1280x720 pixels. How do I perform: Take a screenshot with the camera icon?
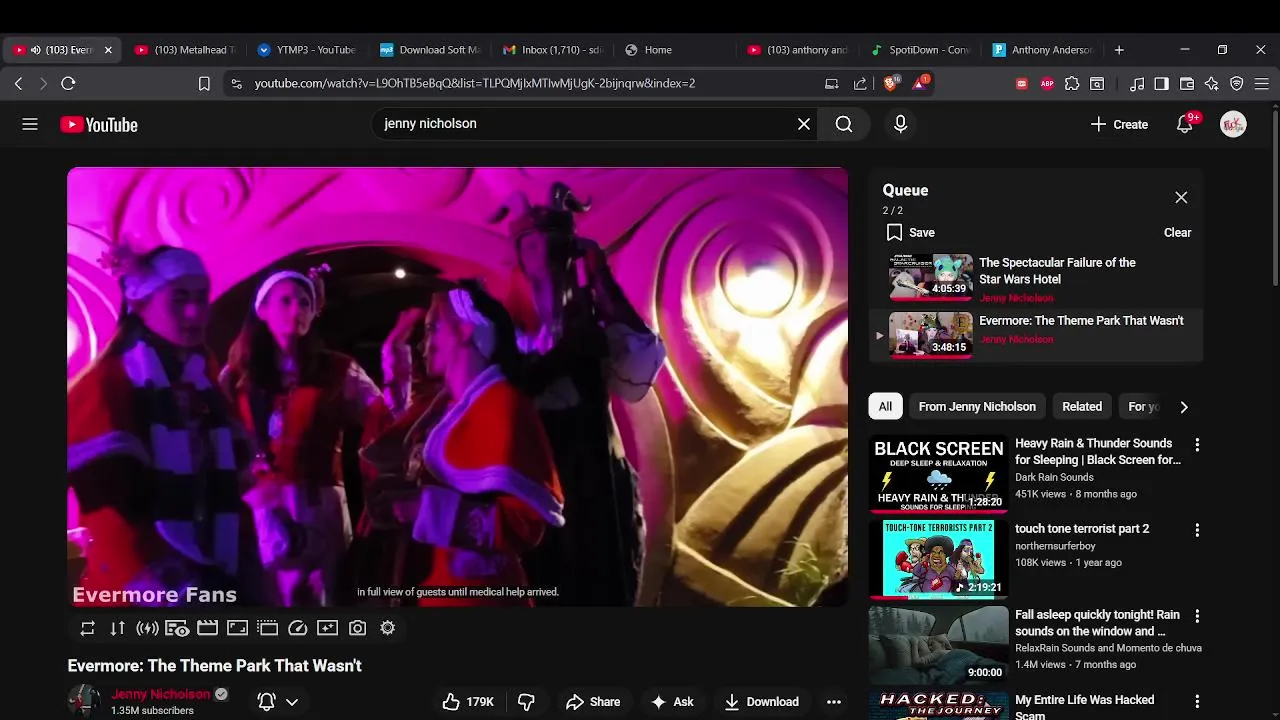pyautogui.click(x=357, y=628)
